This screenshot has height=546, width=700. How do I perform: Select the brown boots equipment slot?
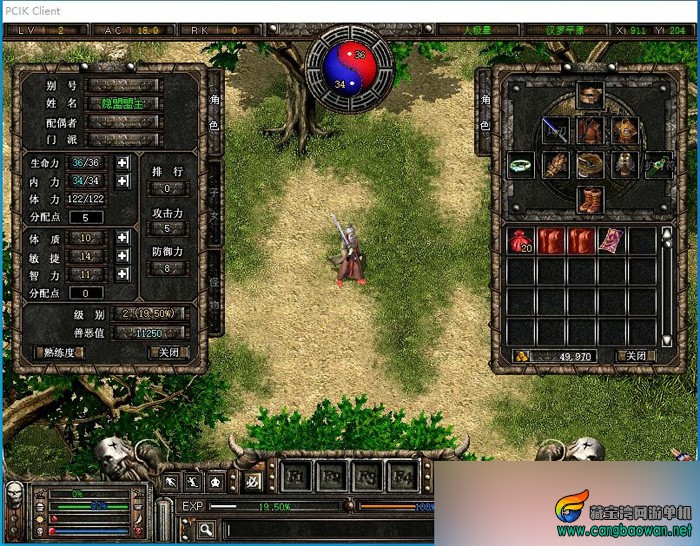point(590,200)
